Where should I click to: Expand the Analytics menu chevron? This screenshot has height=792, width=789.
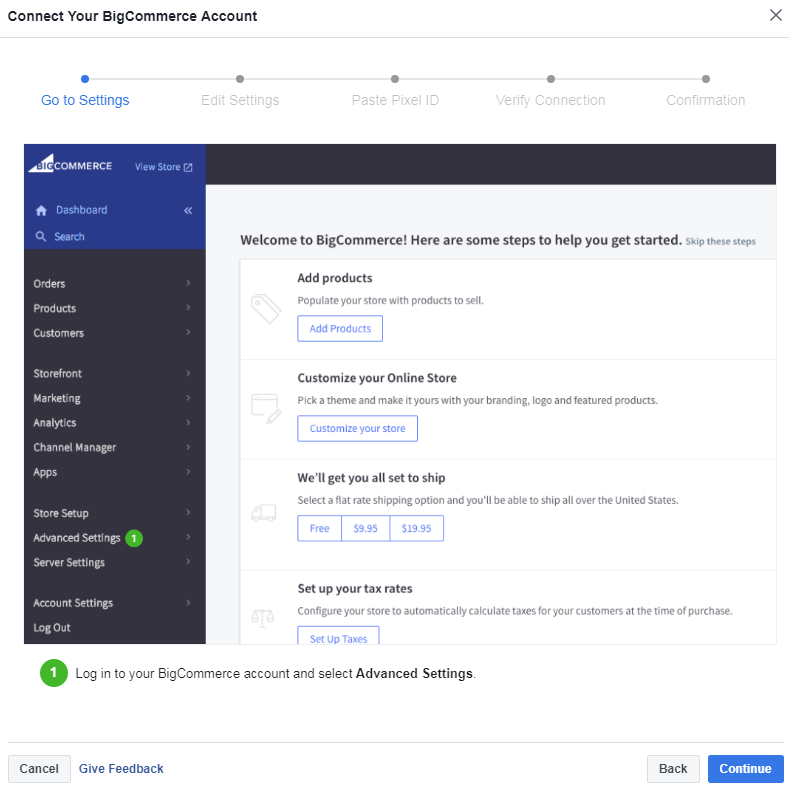point(188,422)
